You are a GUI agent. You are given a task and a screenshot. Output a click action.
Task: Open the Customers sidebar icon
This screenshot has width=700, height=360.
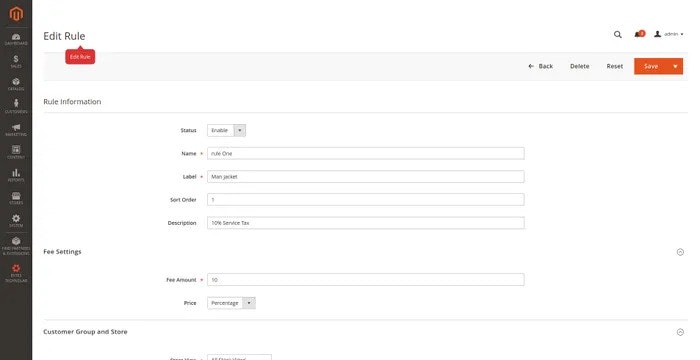click(x=16, y=107)
